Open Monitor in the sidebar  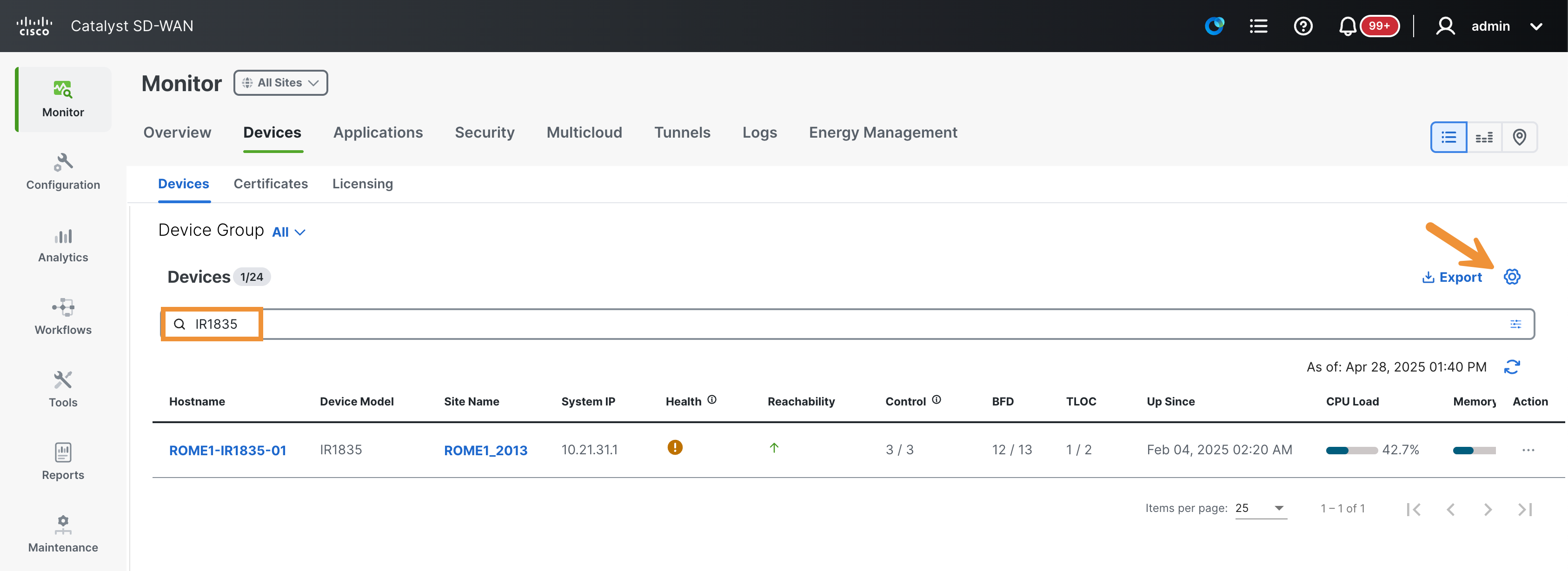pos(63,99)
